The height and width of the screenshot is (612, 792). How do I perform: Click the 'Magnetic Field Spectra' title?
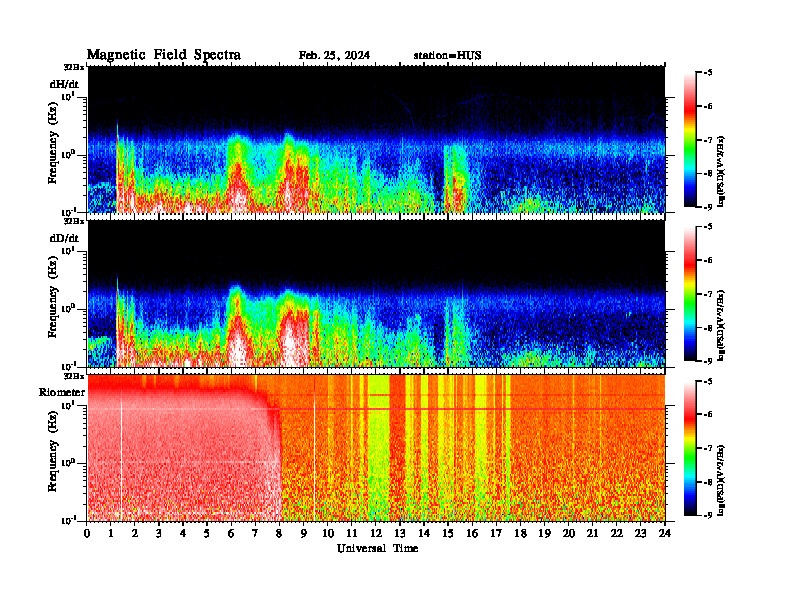pos(164,55)
